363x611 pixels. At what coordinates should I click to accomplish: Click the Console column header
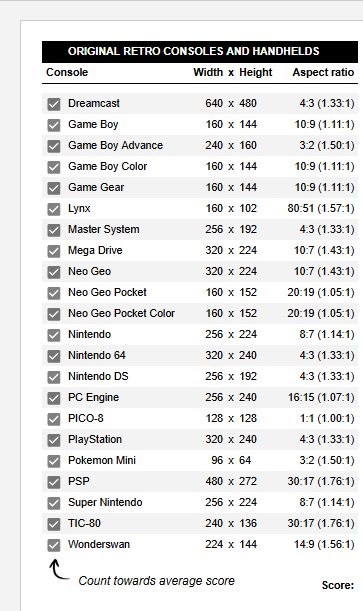coord(67,72)
